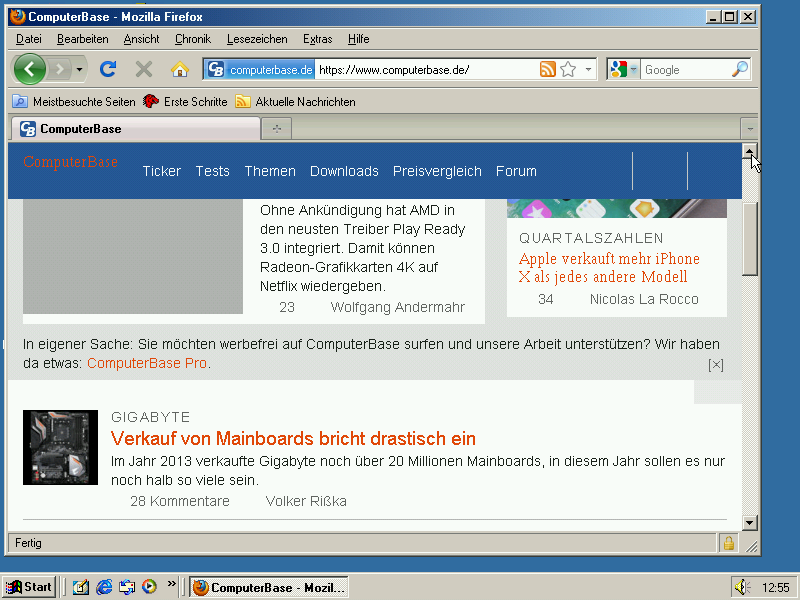Launch Internet Explorer from quick launch
Viewport: 800px width, 600px height.
tap(104, 587)
